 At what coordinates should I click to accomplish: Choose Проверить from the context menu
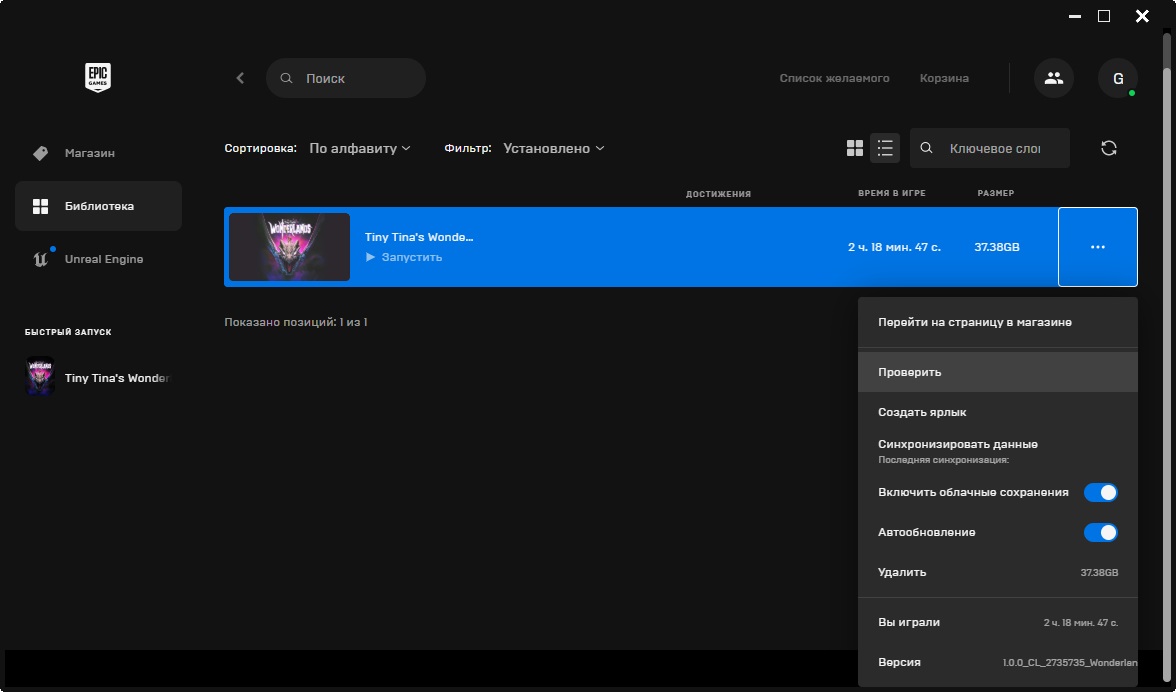(998, 372)
